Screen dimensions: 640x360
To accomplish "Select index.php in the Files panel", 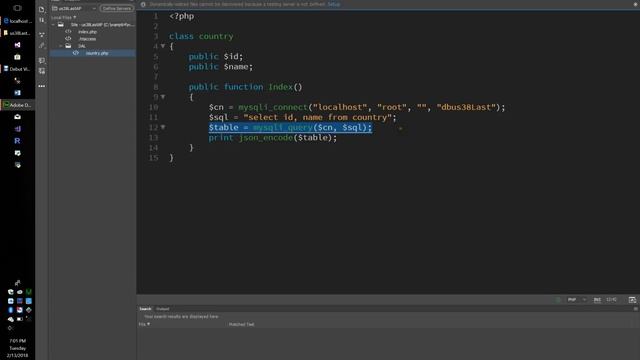I will pyautogui.click(x=87, y=32).
